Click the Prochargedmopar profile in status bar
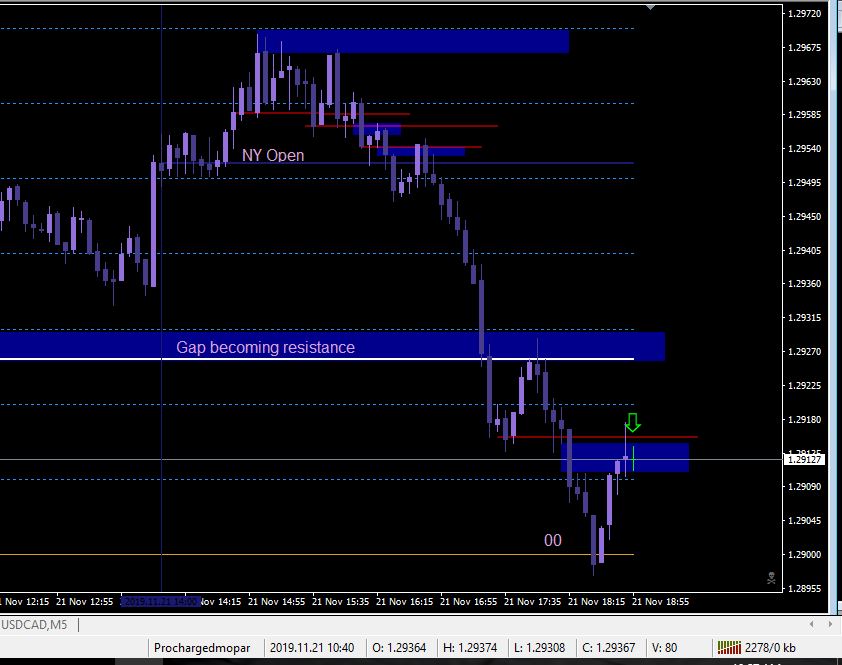842x665 pixels. click(x=202, y=648)
